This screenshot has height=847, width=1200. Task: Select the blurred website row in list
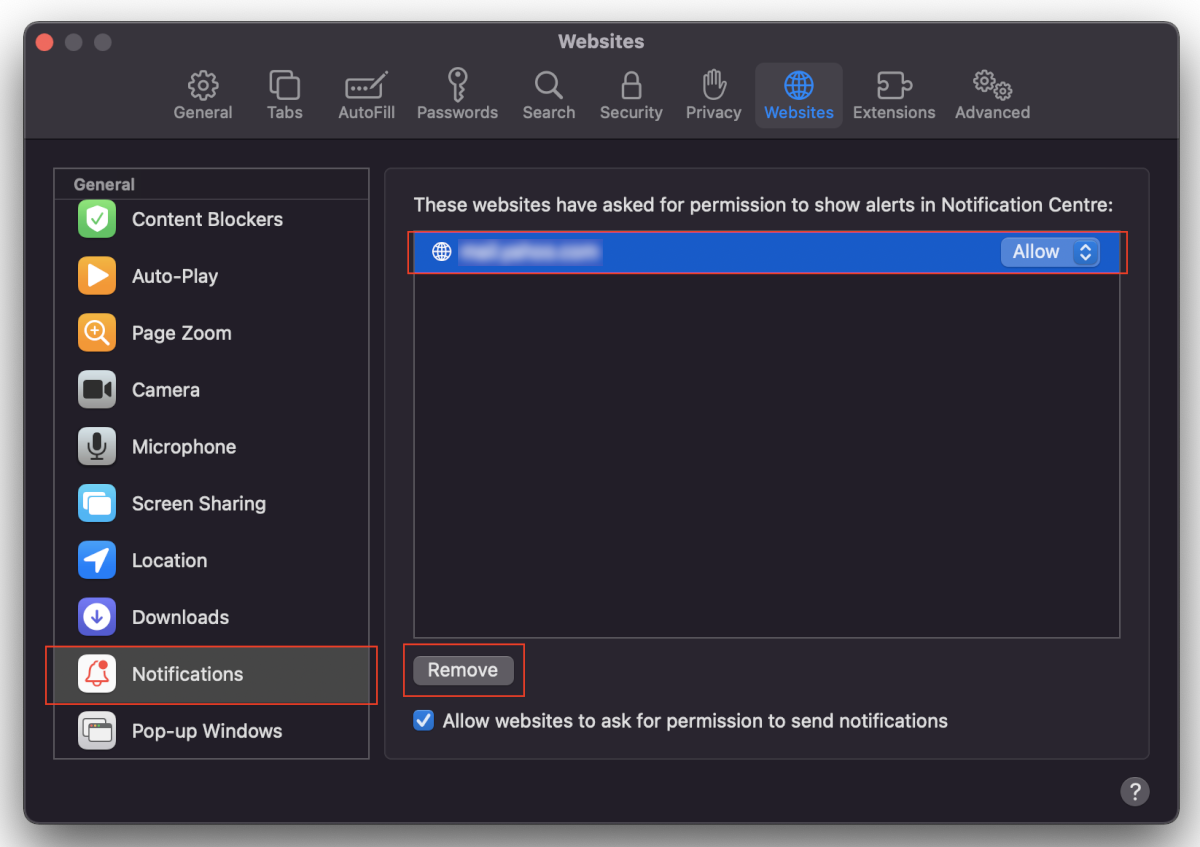point(700,252)
